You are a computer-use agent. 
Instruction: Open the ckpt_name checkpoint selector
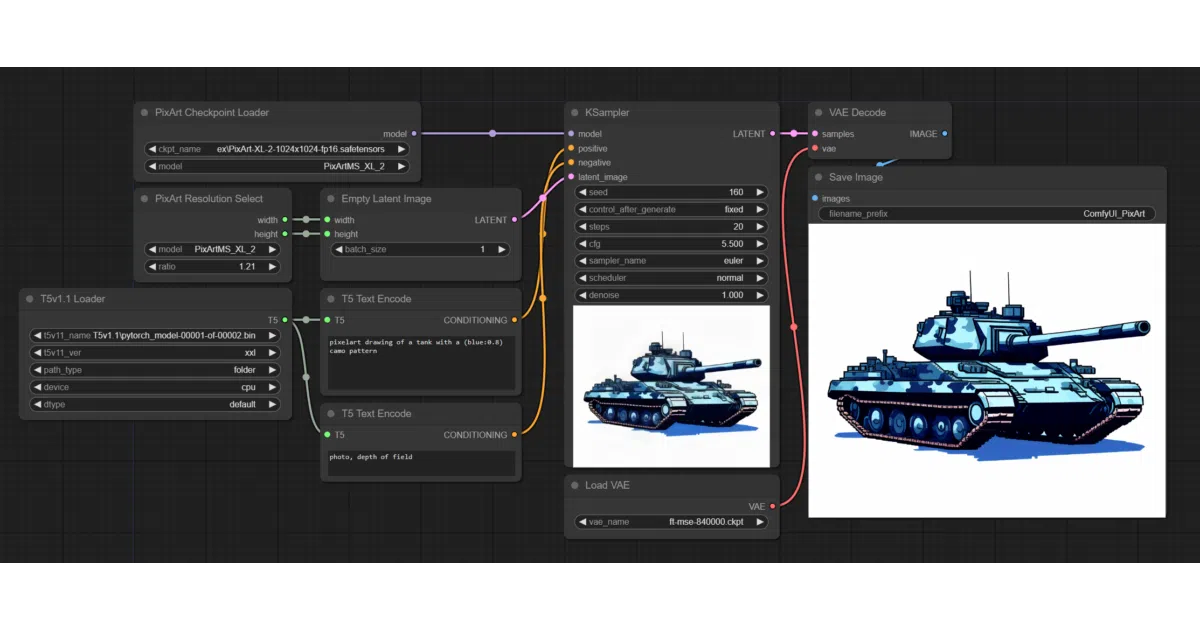coord(277,149)
